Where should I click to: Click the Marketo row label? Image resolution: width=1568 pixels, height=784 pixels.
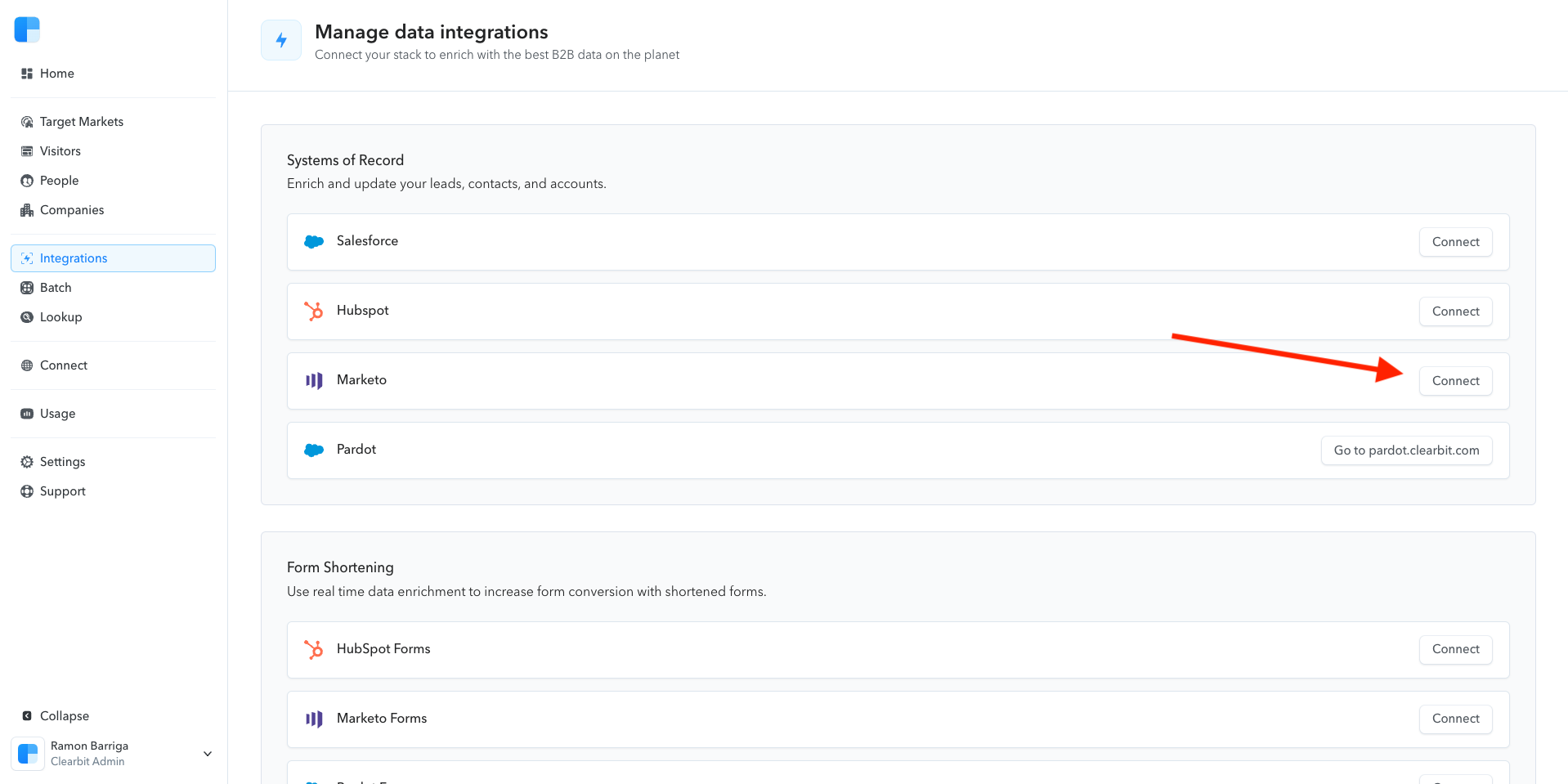pos(361,380)
